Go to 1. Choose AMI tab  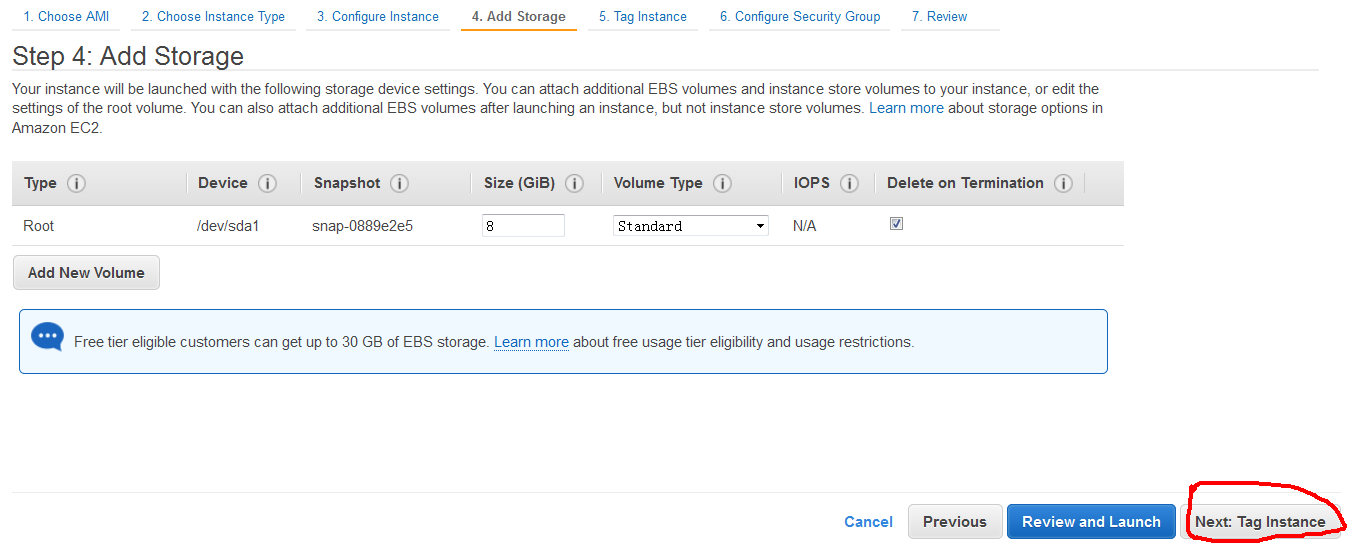coord(66,17)
